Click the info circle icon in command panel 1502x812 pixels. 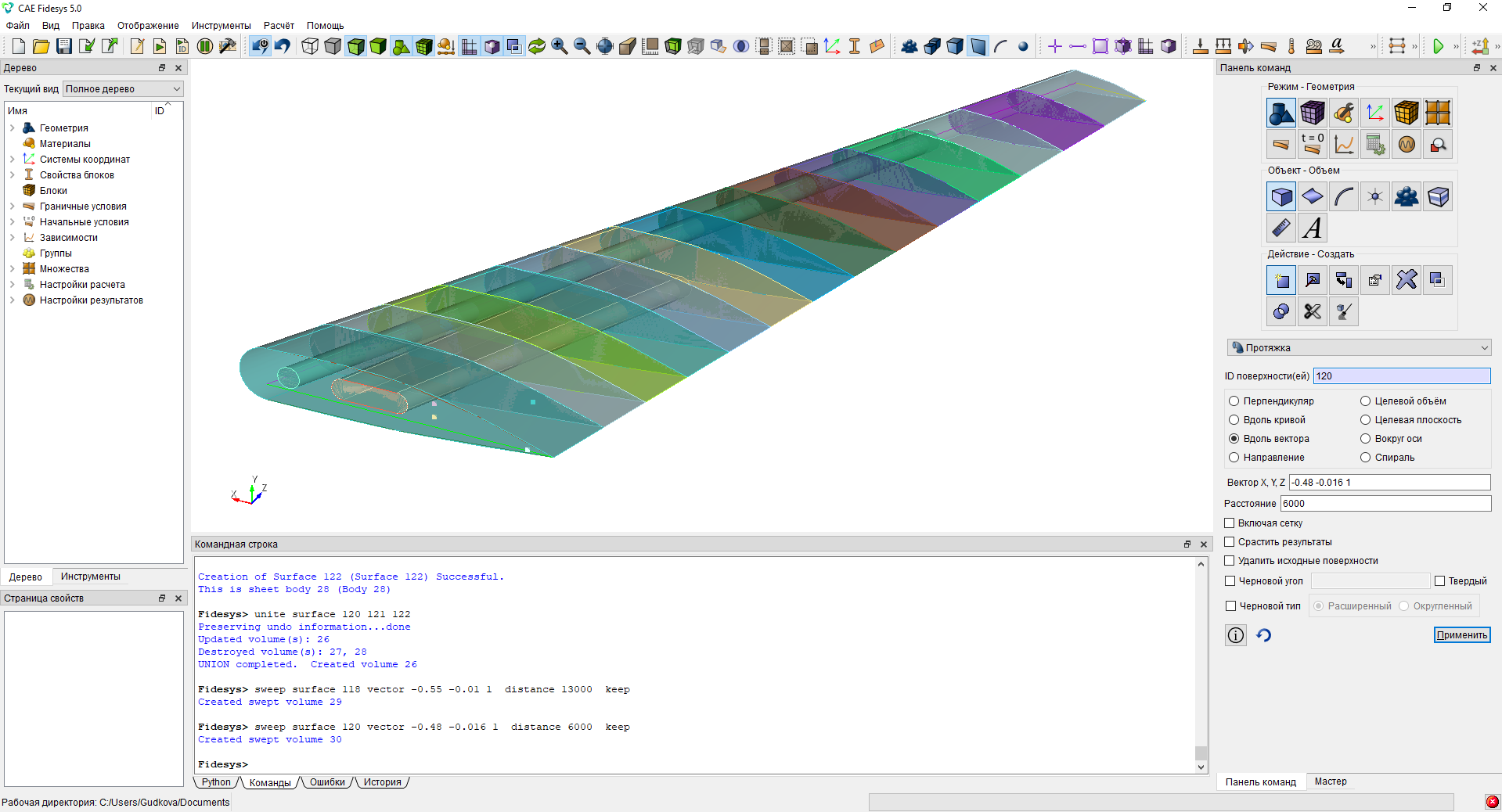pos(1236,635)
